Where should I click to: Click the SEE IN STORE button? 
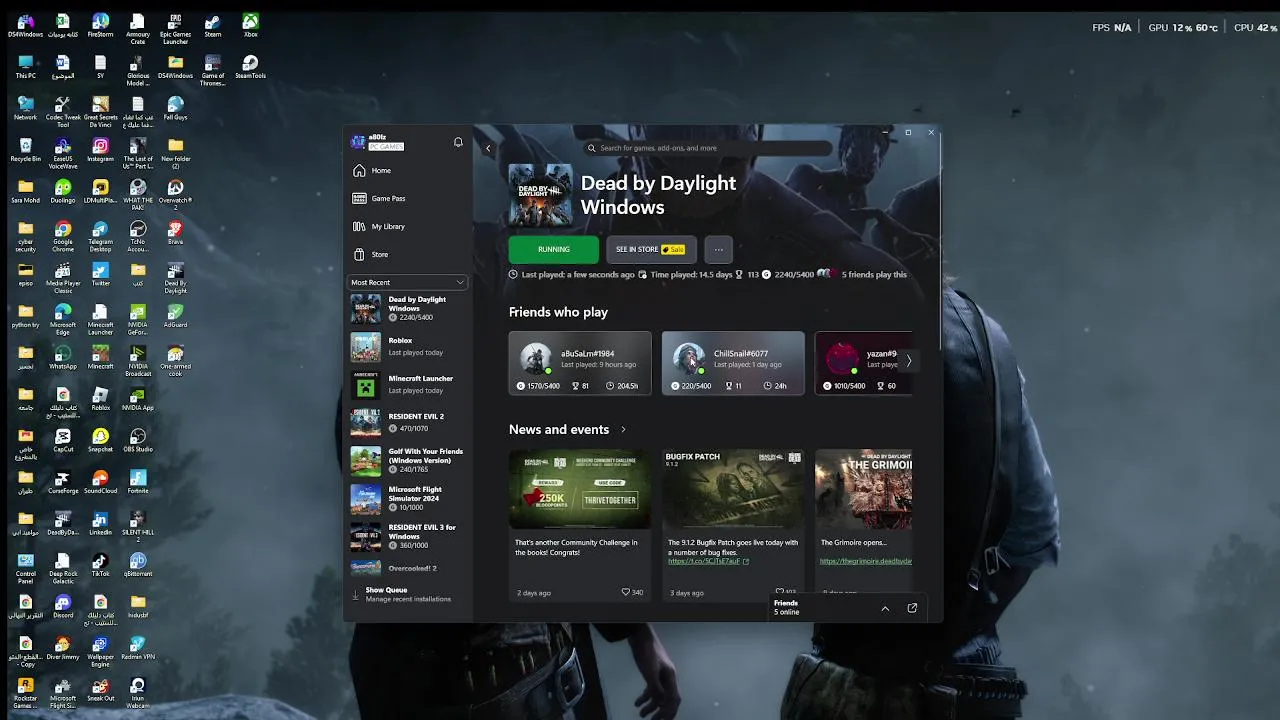click(x=651, y=249)
